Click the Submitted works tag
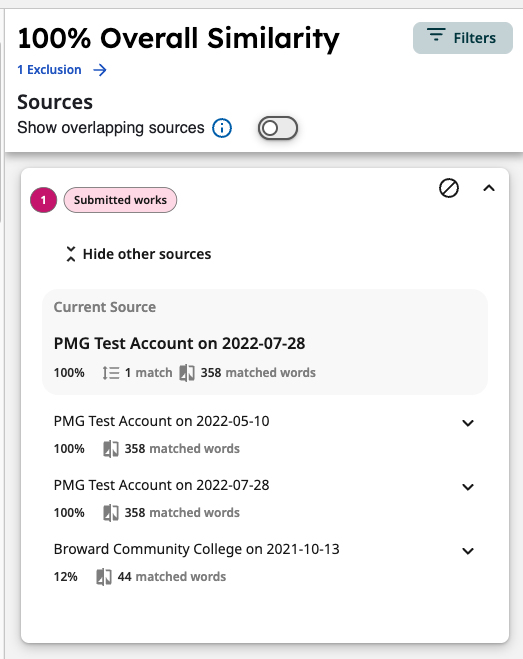Viewport: 523px width, 659px height. pos(120,200)
